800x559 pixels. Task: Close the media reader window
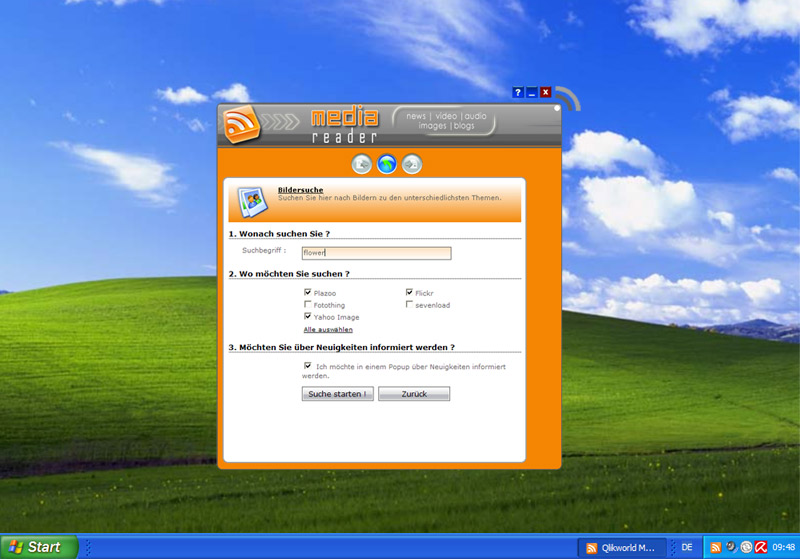545,92
